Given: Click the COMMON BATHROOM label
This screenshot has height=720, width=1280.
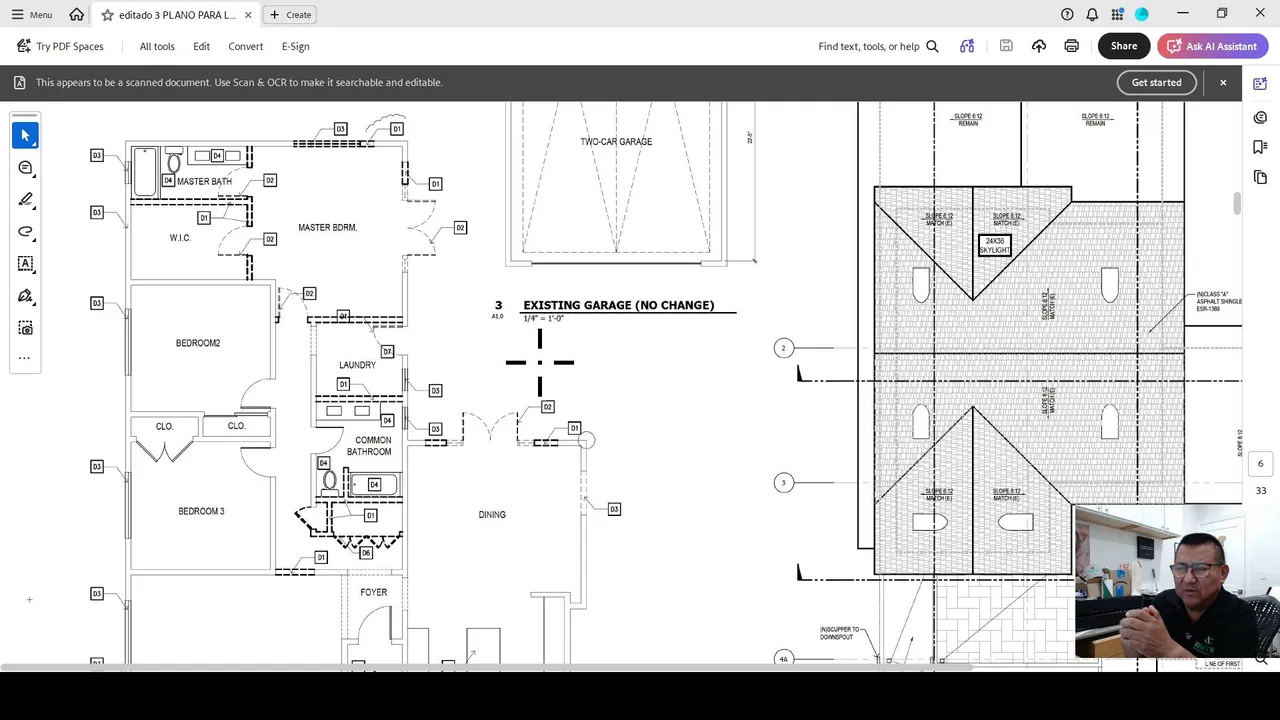Looking at the screenshot, I should pos(370,446).
